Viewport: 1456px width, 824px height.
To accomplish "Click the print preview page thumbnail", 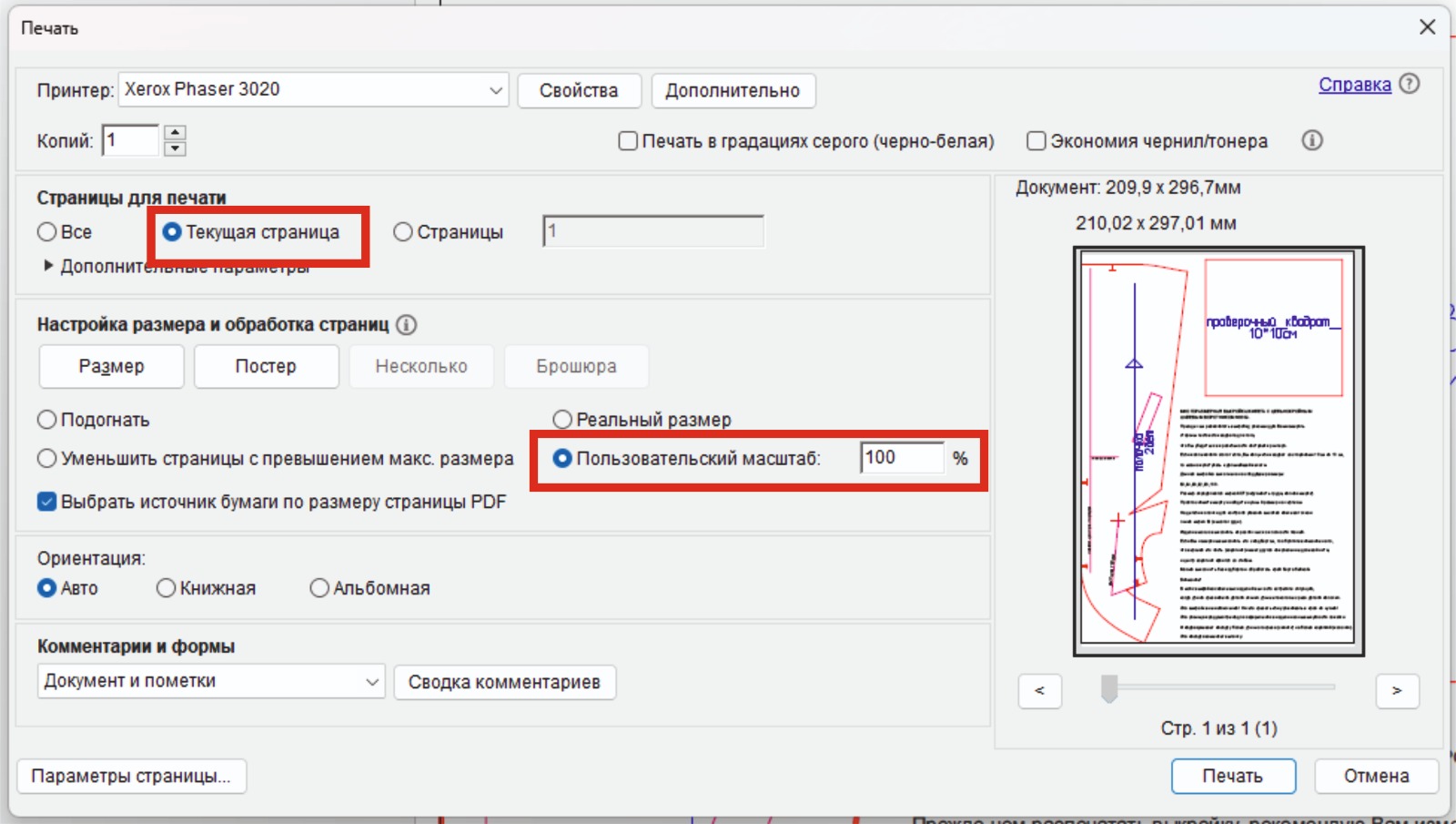I will 1218,451.
